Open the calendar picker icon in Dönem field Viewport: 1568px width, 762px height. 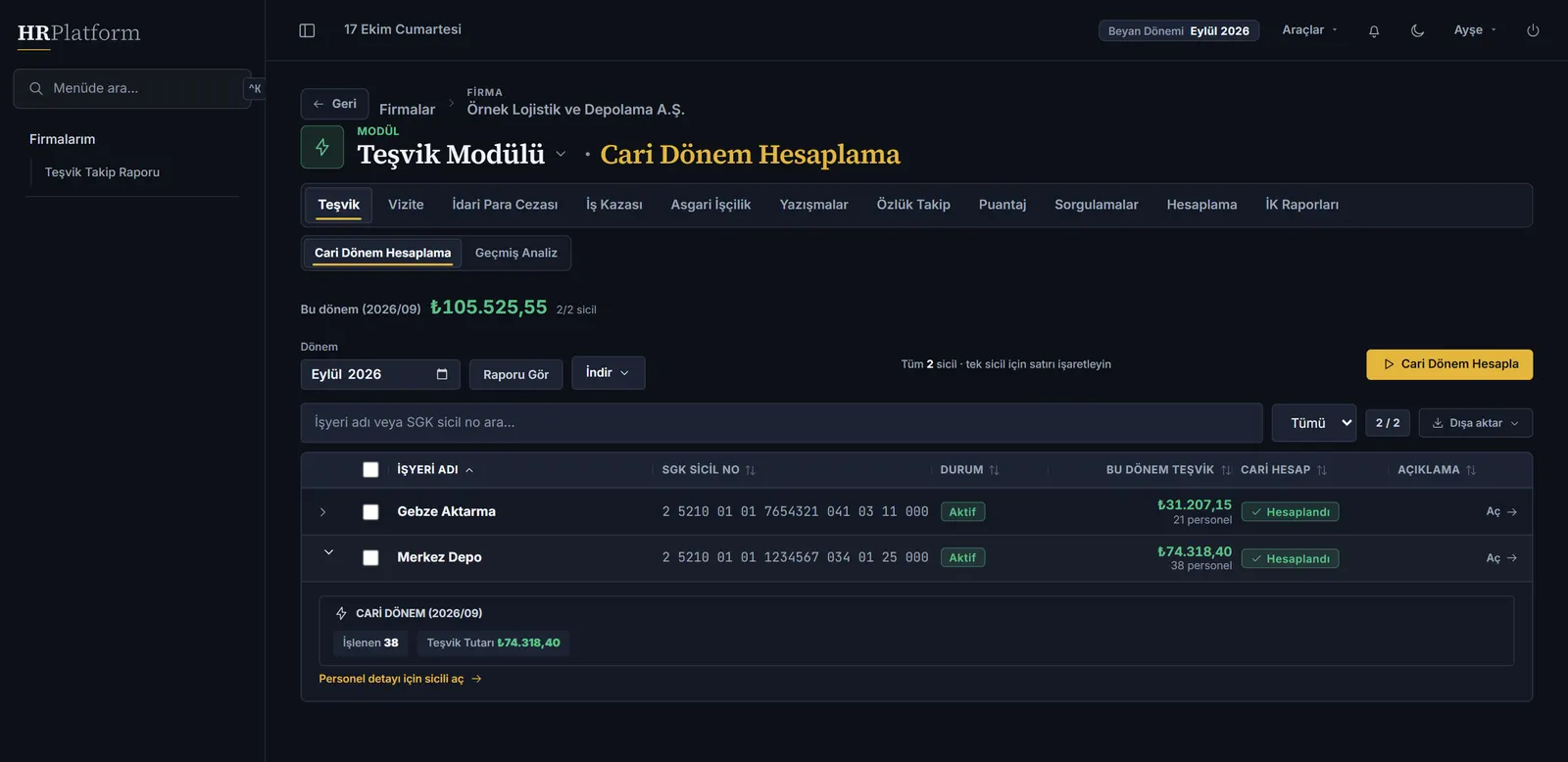coord(442,374)
